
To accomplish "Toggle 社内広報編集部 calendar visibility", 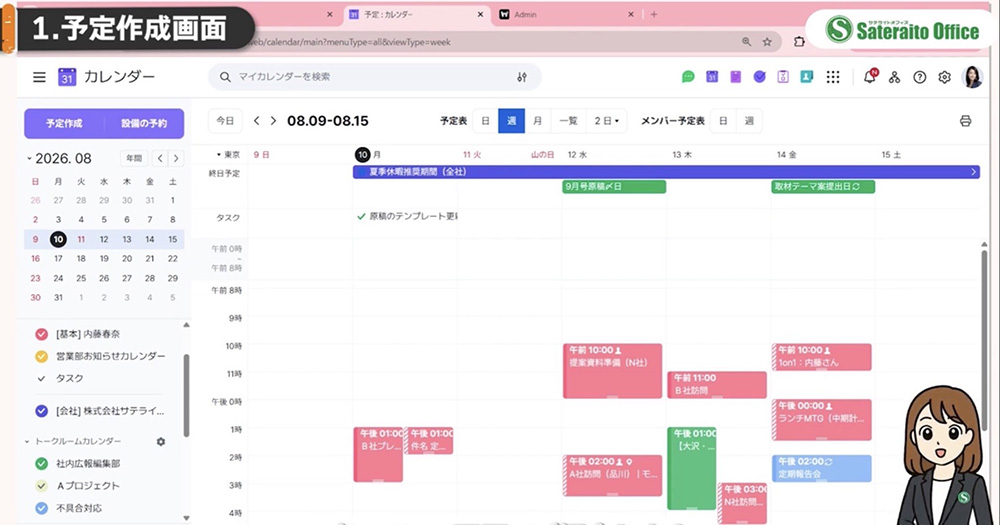I will click(41, 464).
